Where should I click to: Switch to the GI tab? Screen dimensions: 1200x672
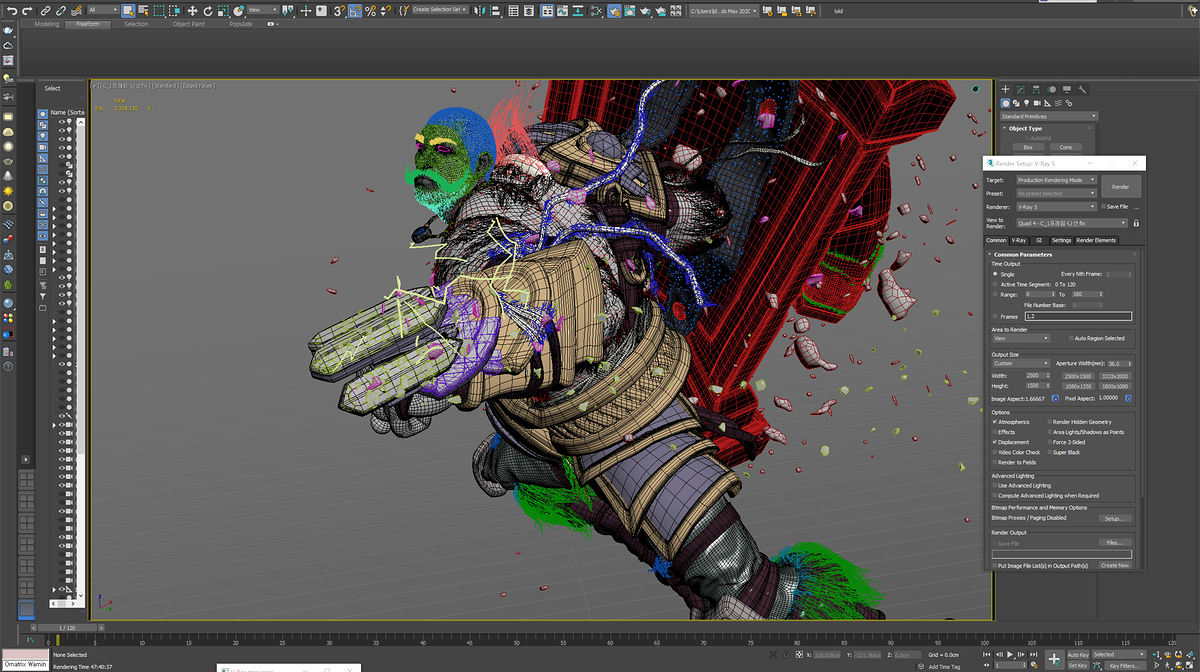point(1038,240)
